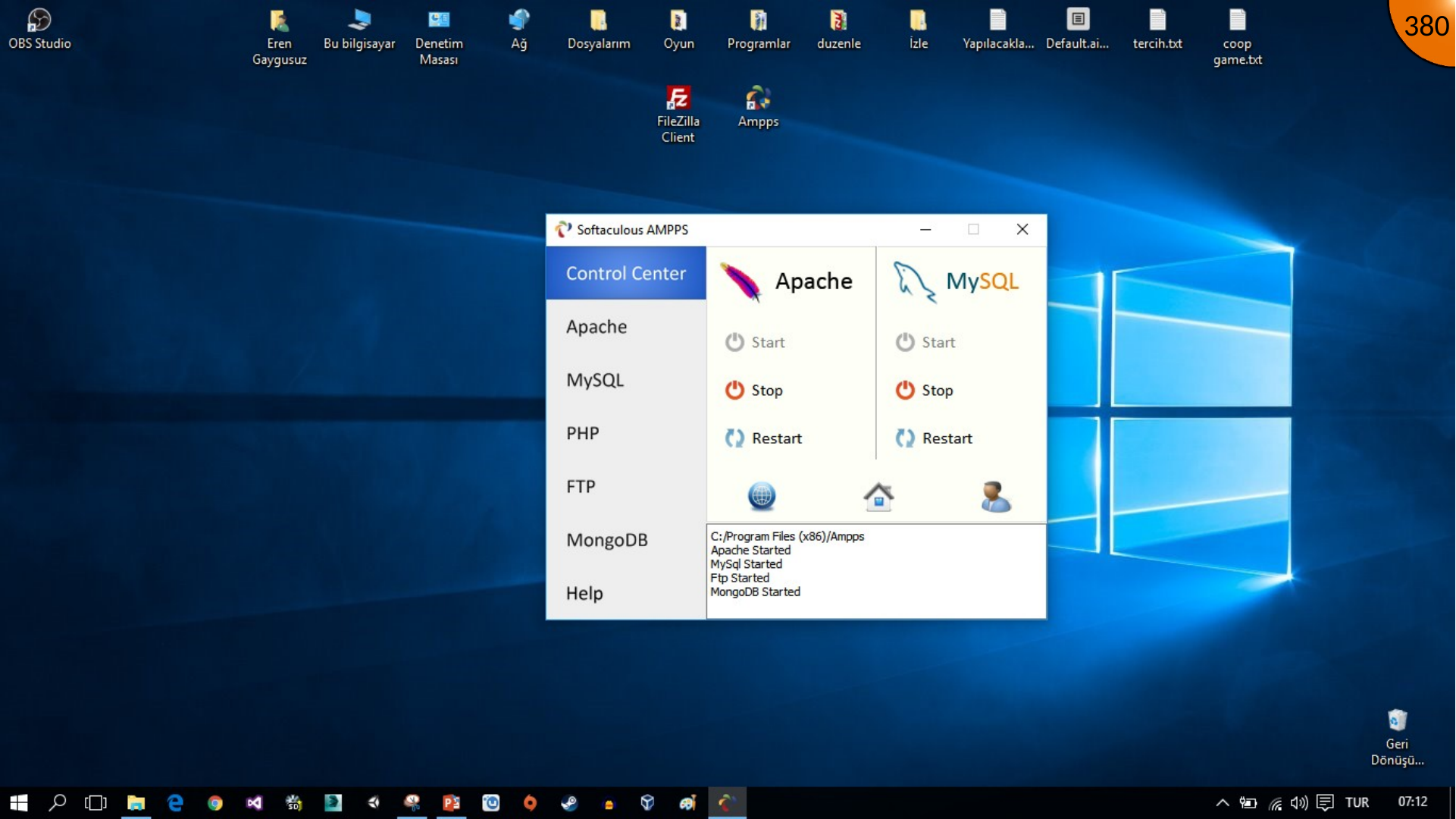Select the Oyun folder icon
Viewport: 1456px width, 819px height.
pos(678,29)
